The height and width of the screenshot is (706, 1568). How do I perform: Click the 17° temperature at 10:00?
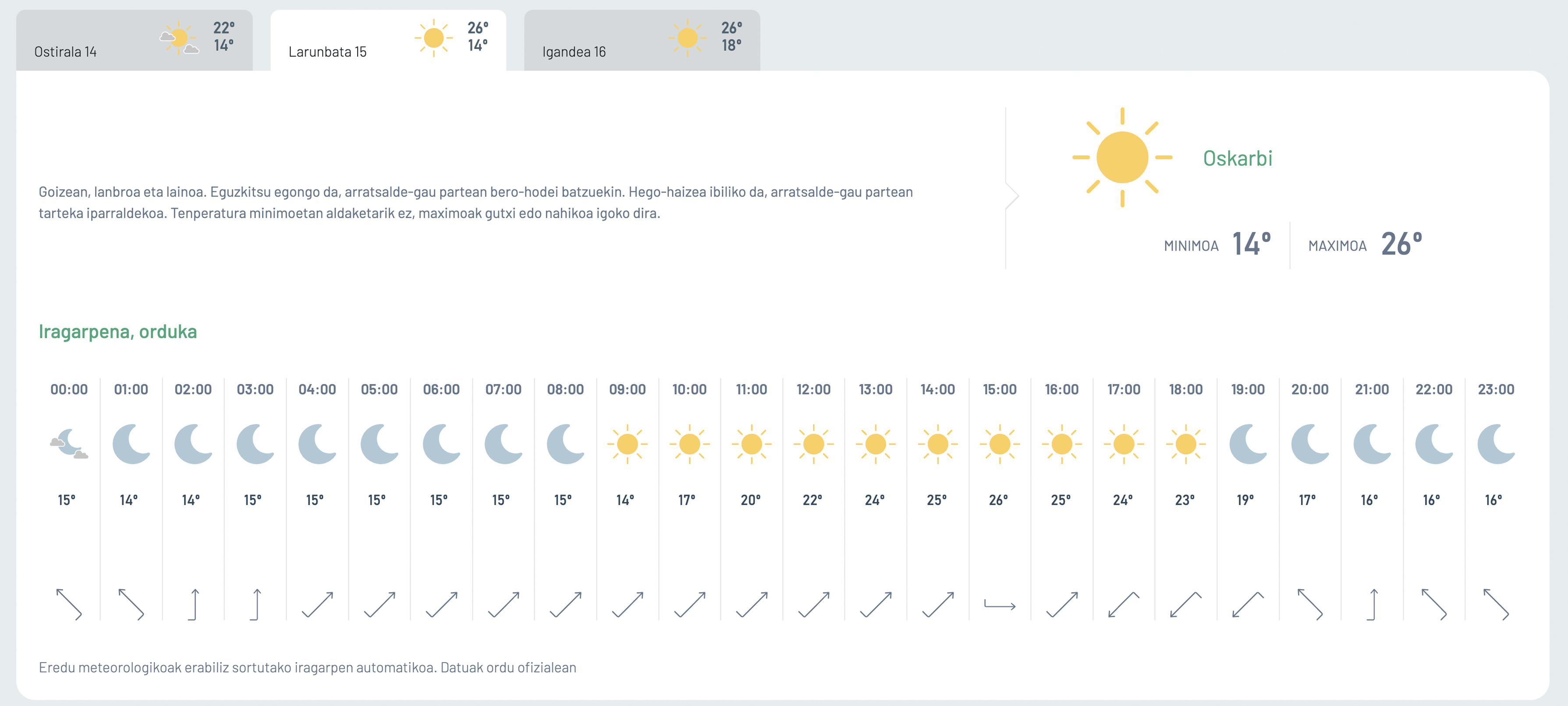point(687,500)
